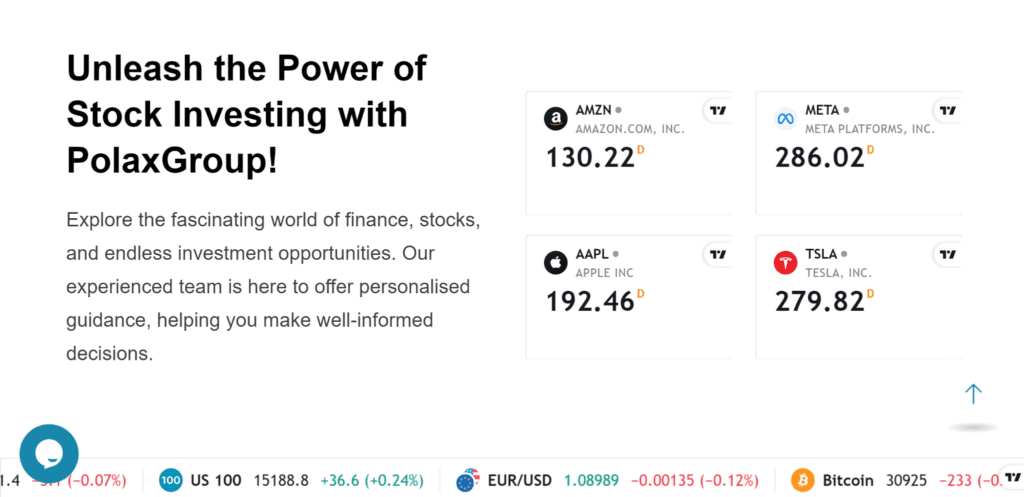Click the Meta logo icon
The height and width of the screenshot is (497, 1024).
pos(785,119)
